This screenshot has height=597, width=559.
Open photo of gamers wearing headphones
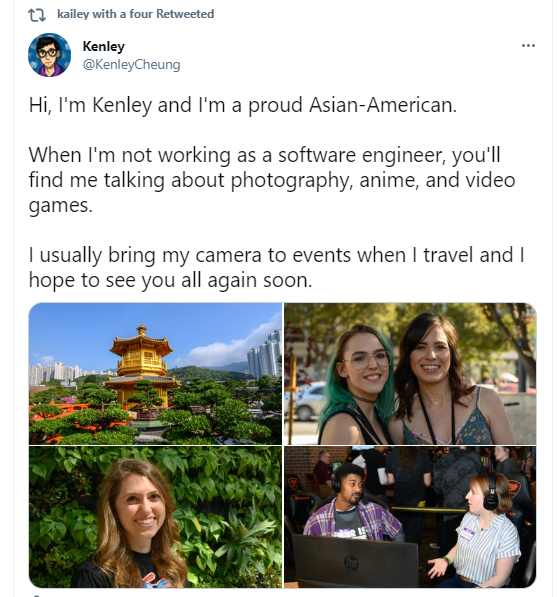pyautogui.click(x=410, y=517)
